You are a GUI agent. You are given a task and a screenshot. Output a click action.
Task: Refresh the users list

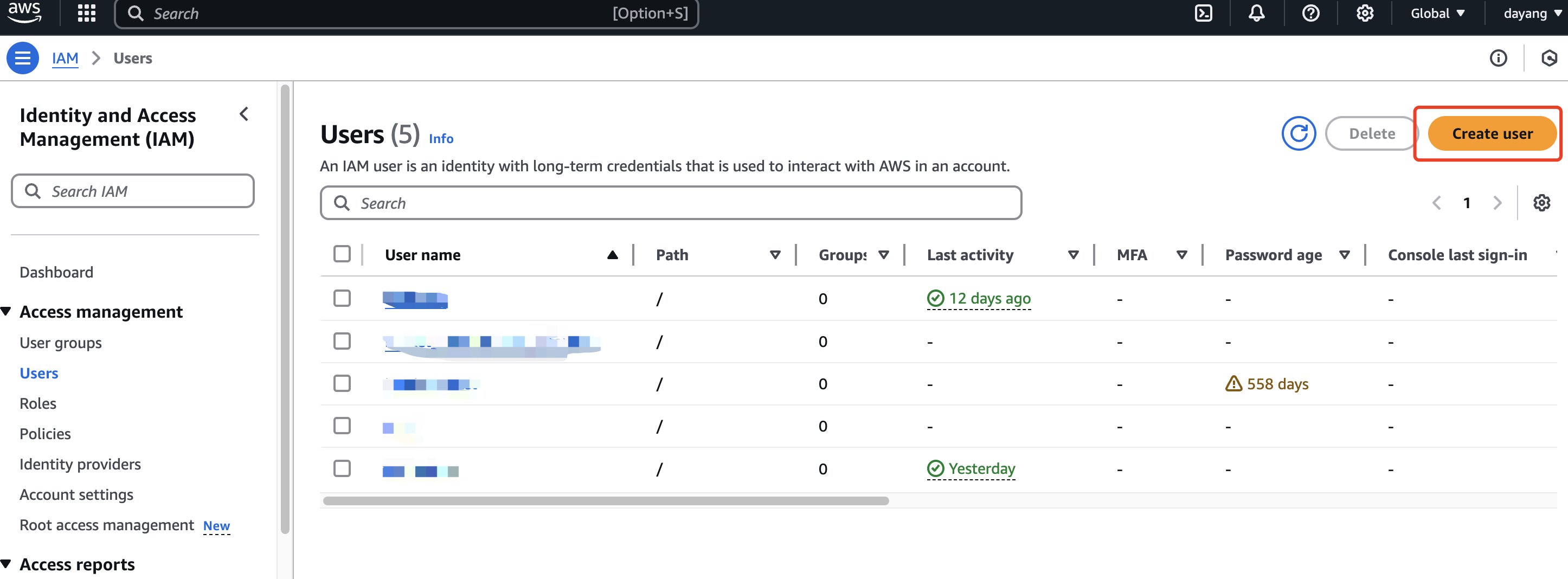pyautogui.click(x=1299, y=133)
